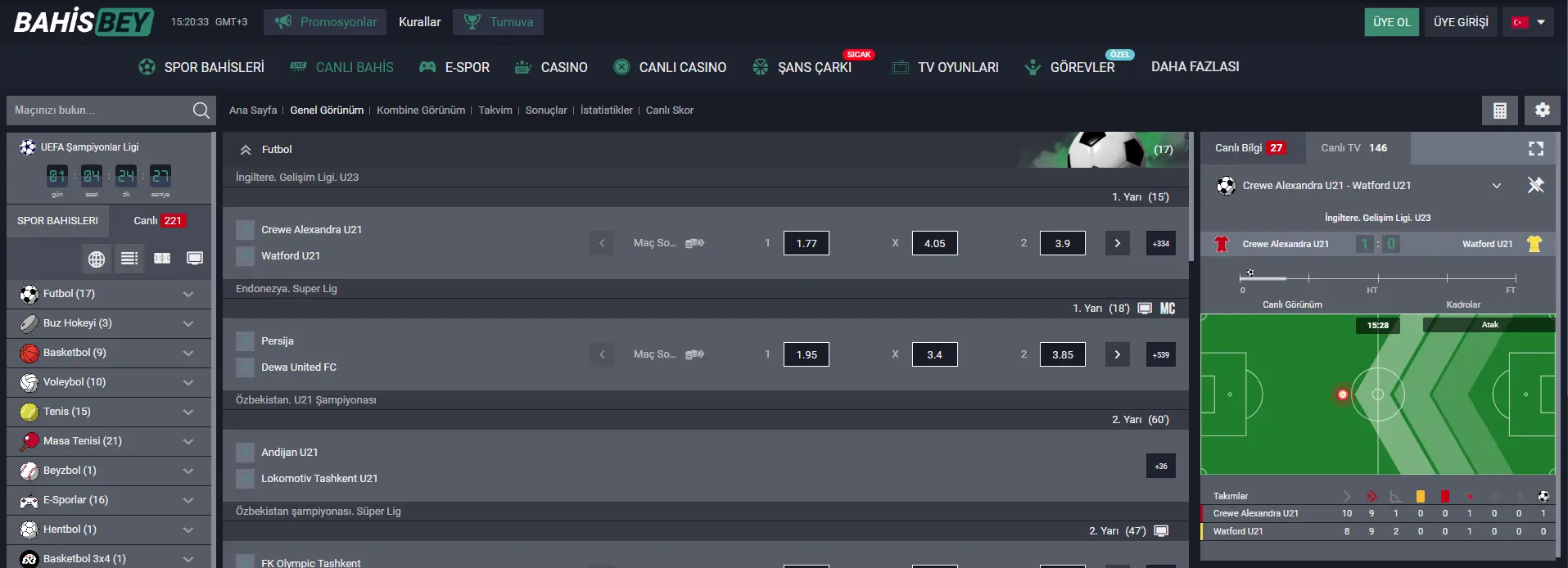The height and width of the screenshot is (568, 1568).
Task: Click the match timeline progress bar
Action: point(1378,278)
